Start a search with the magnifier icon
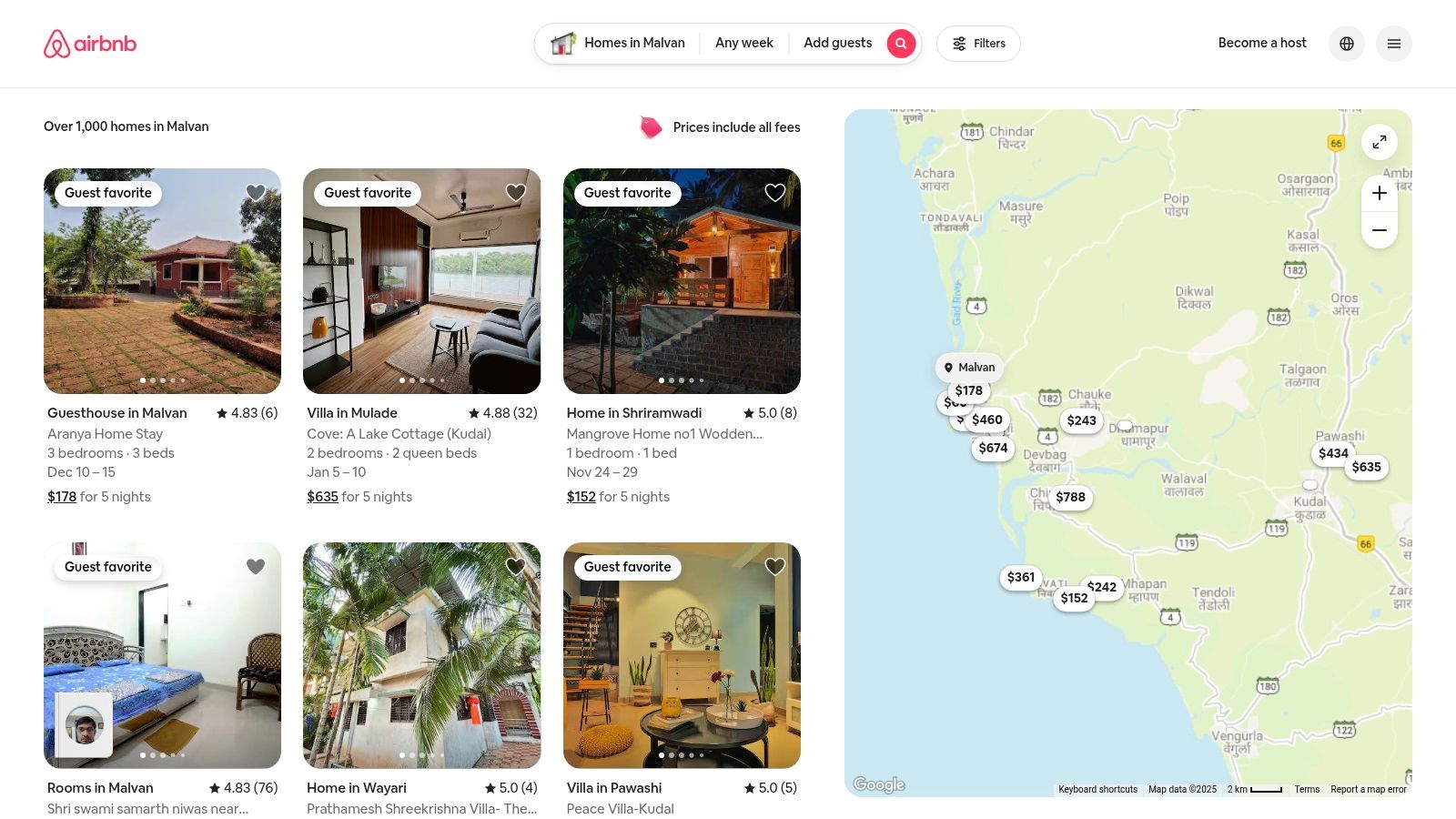The height and width of the screenshot is (819, 1456). coord(901,43)
